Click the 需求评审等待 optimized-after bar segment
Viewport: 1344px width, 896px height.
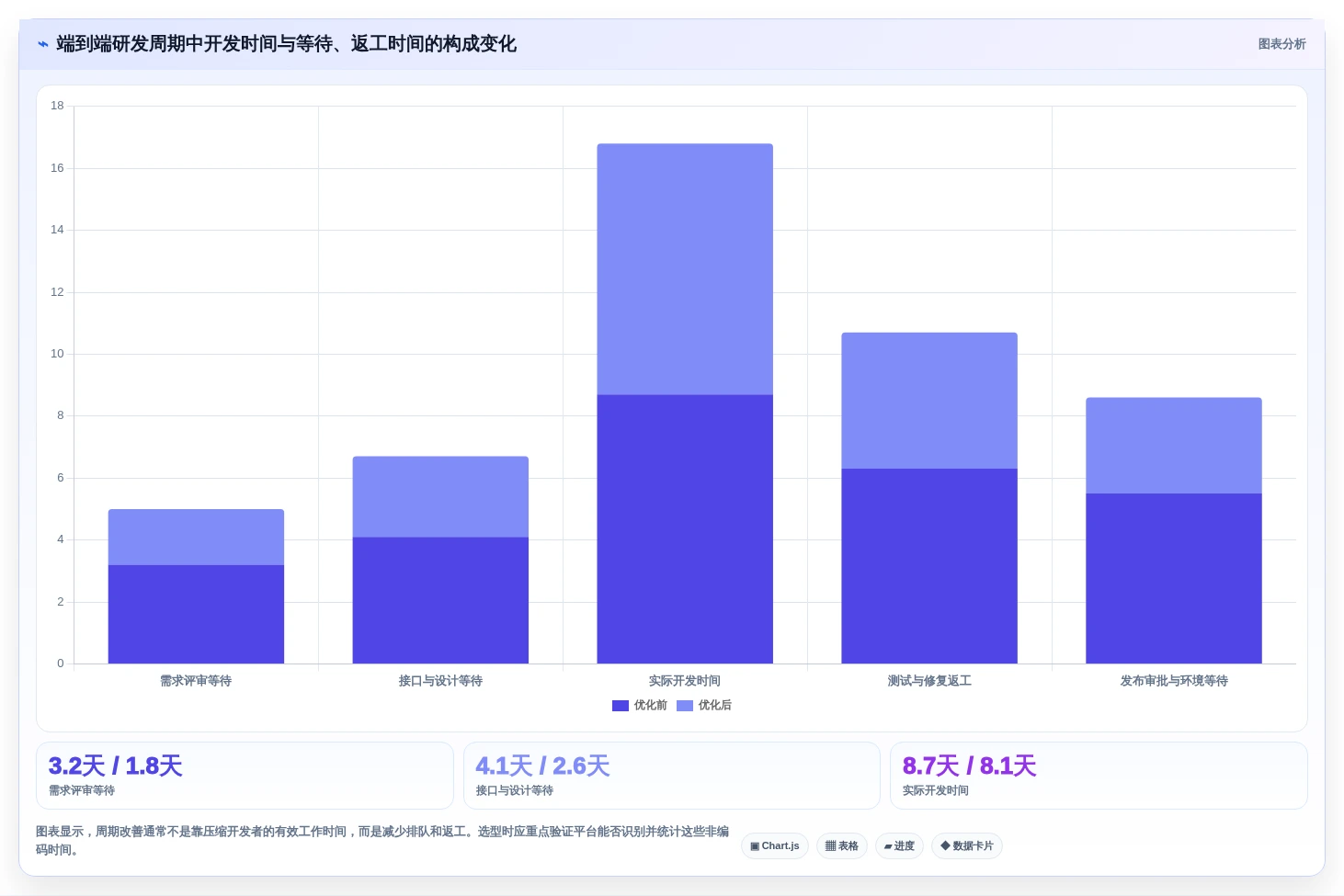pos(196,537)
